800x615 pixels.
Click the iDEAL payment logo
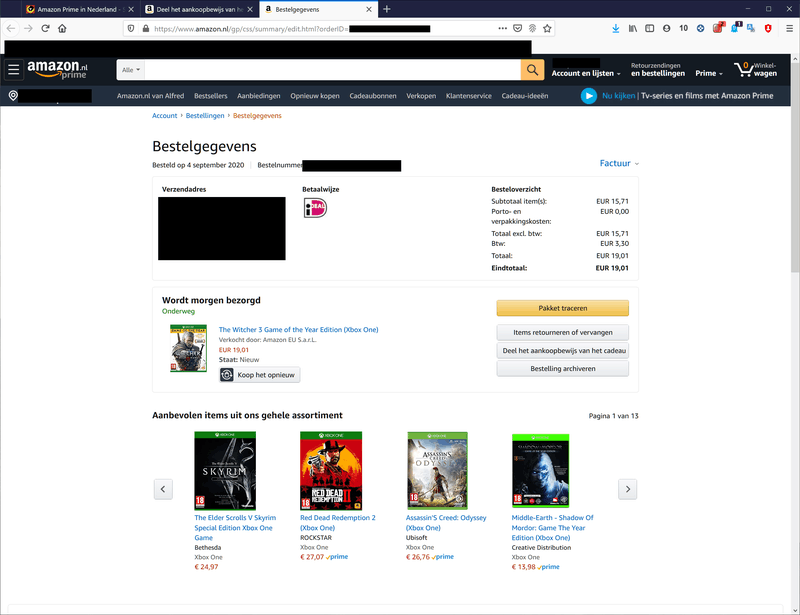click(315, 208)
